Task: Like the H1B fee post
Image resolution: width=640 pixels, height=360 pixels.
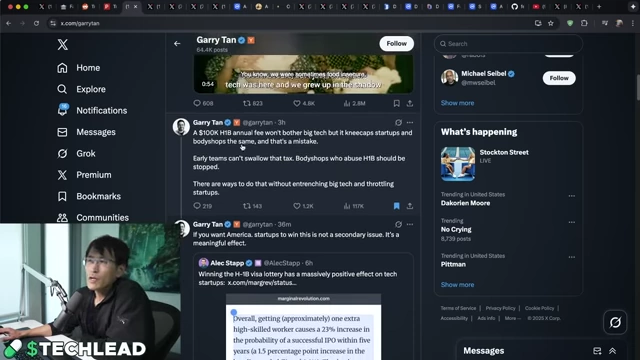Action: pyautogui.click(x=303, y=206)
